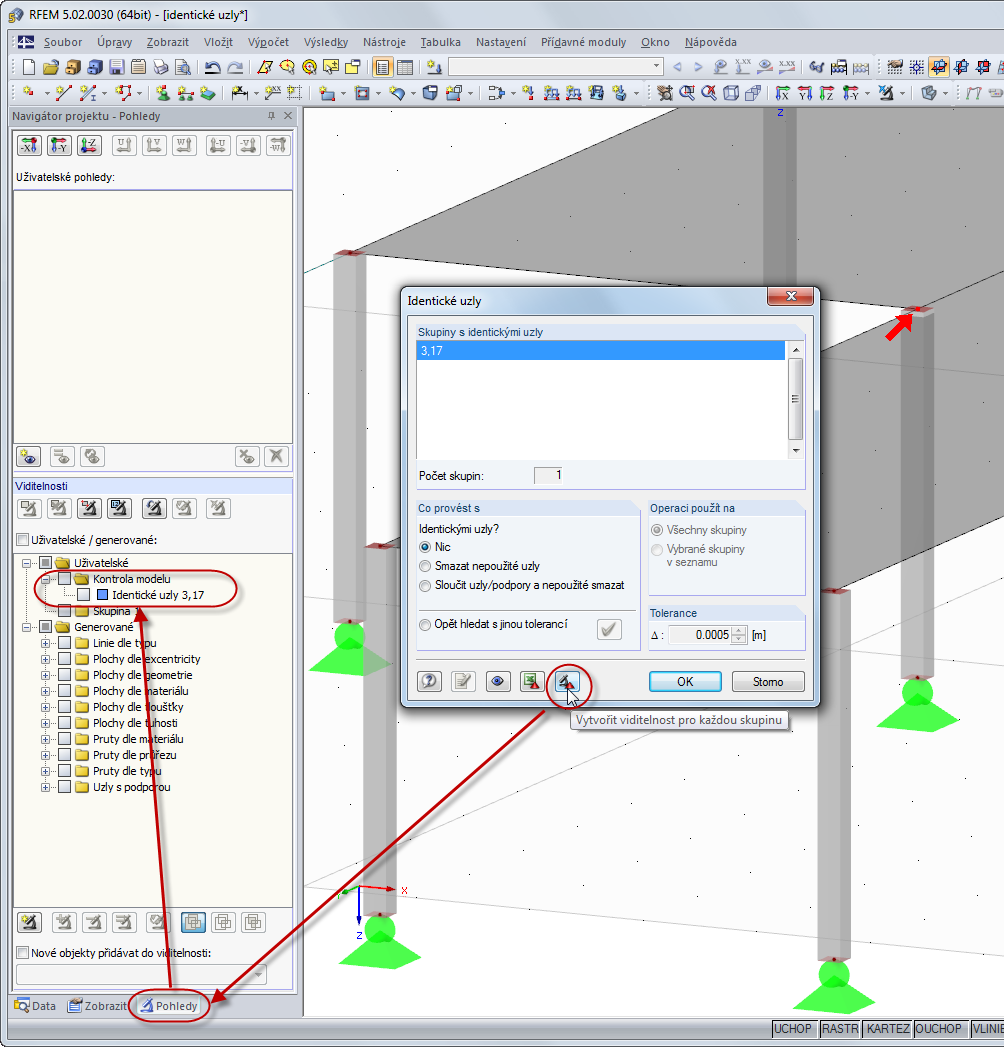Expand Linie dle typu node
Screen dimensions: 1004x1047
point(45,643)
